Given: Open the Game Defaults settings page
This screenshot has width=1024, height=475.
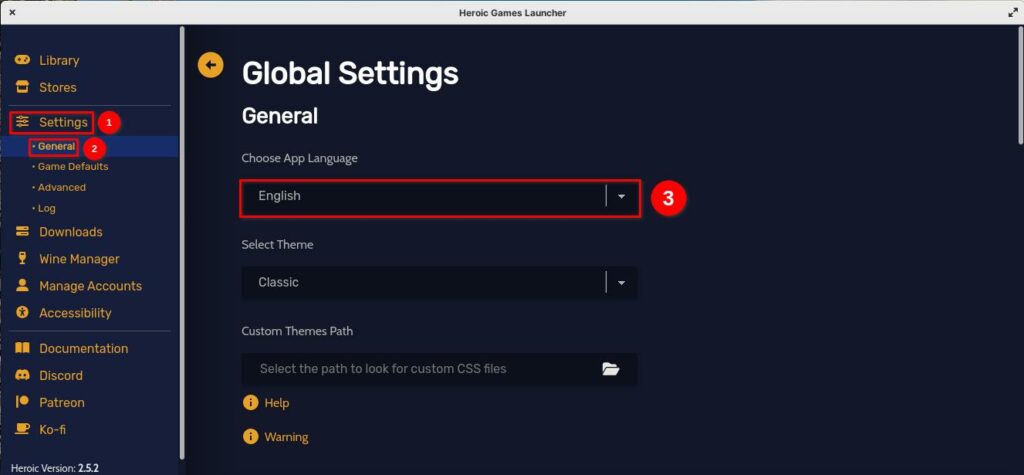Looking at the screenshot, I should [73, 167].
